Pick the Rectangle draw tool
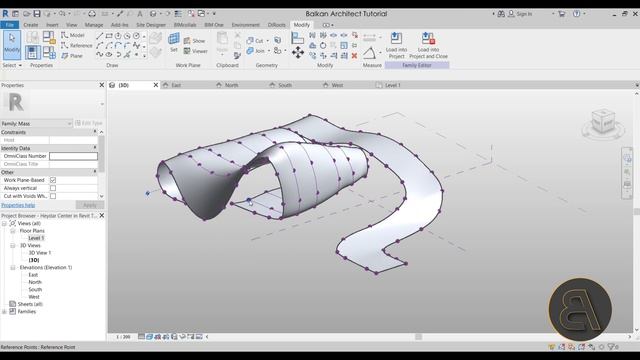 (109, 36)
